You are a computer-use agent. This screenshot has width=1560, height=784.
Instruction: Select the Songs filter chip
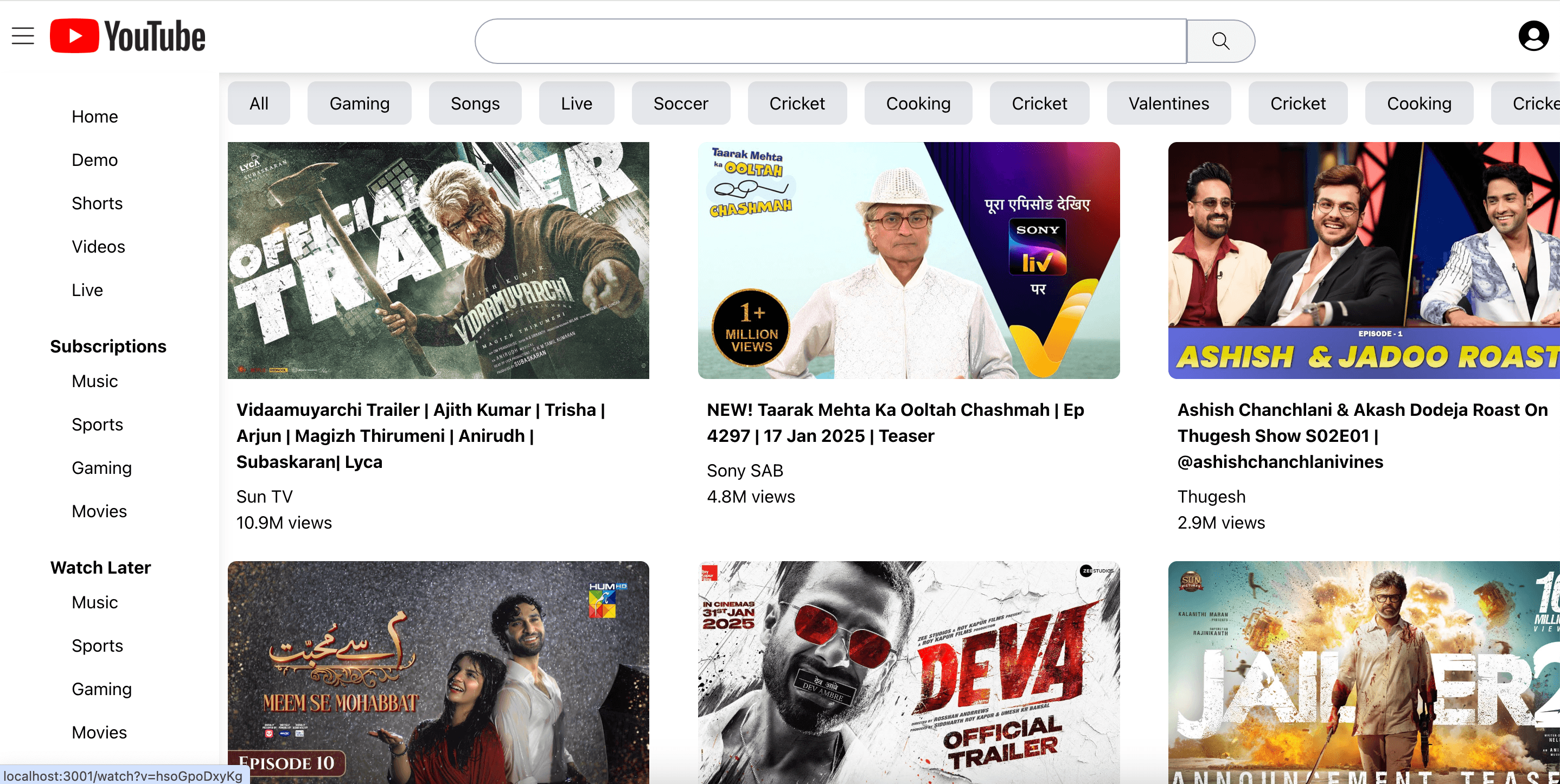point(475,104)
